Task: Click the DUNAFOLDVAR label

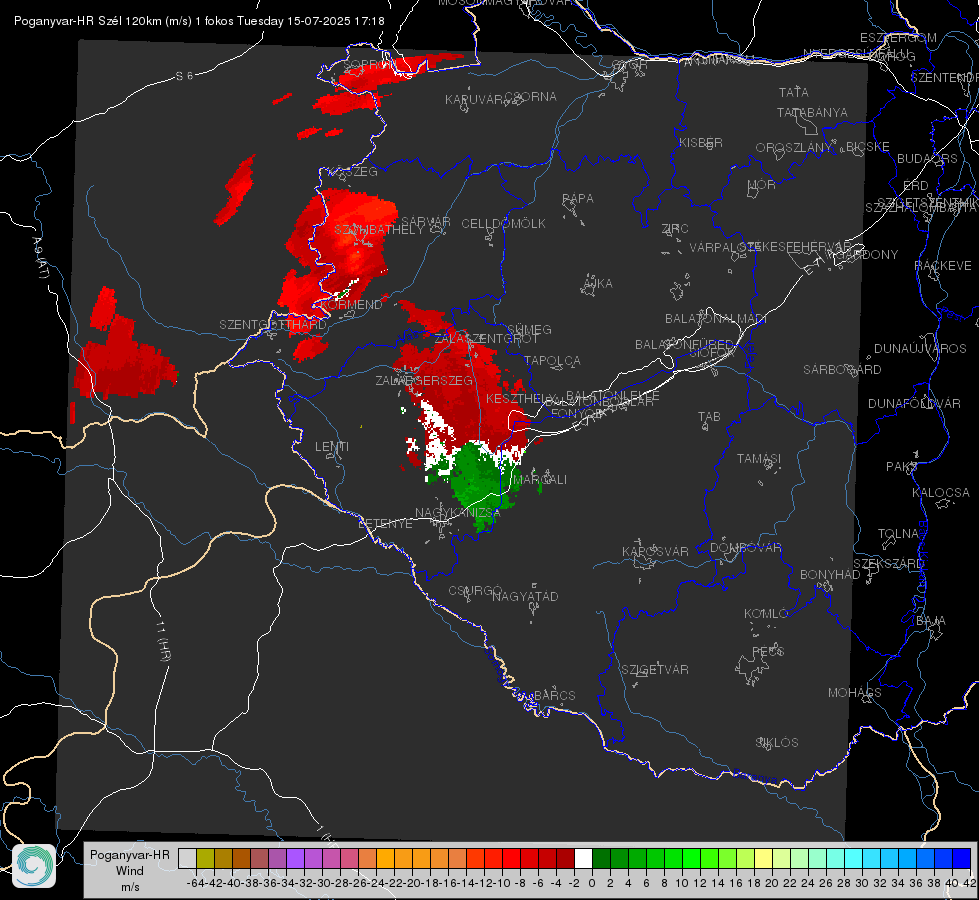Action: pyautogui.click(x=914, y=403)
